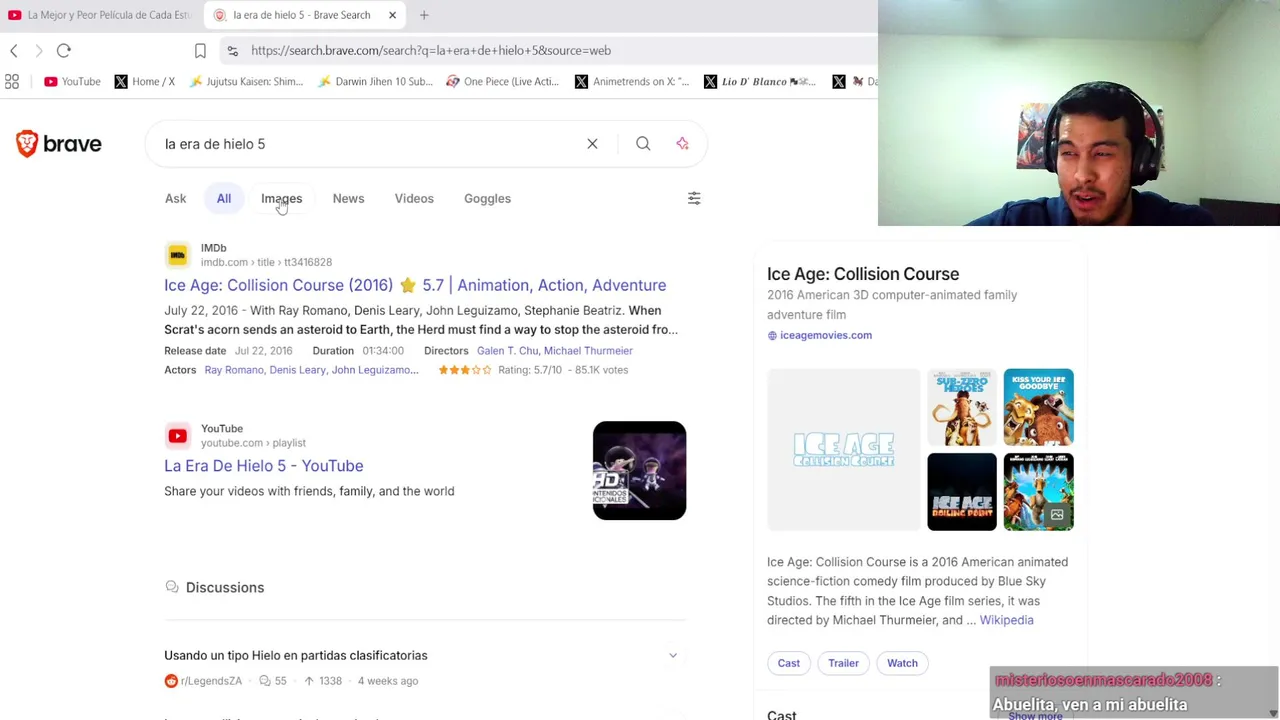Click the 'Rating: 5.7/10 - 85.1K votes' text
1280x720 pixels.
[563, 370]
